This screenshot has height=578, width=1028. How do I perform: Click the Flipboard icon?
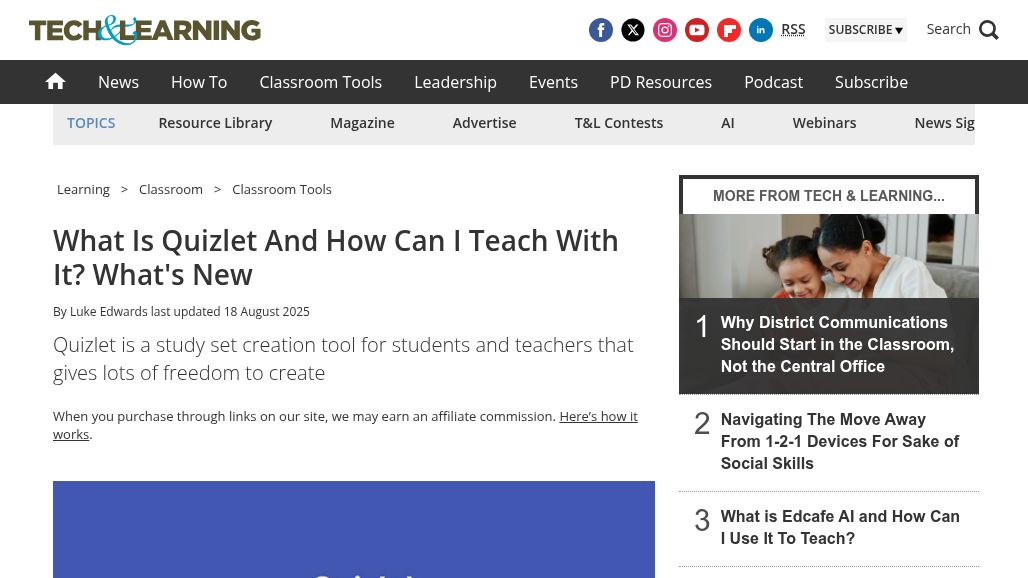[729, 30]
